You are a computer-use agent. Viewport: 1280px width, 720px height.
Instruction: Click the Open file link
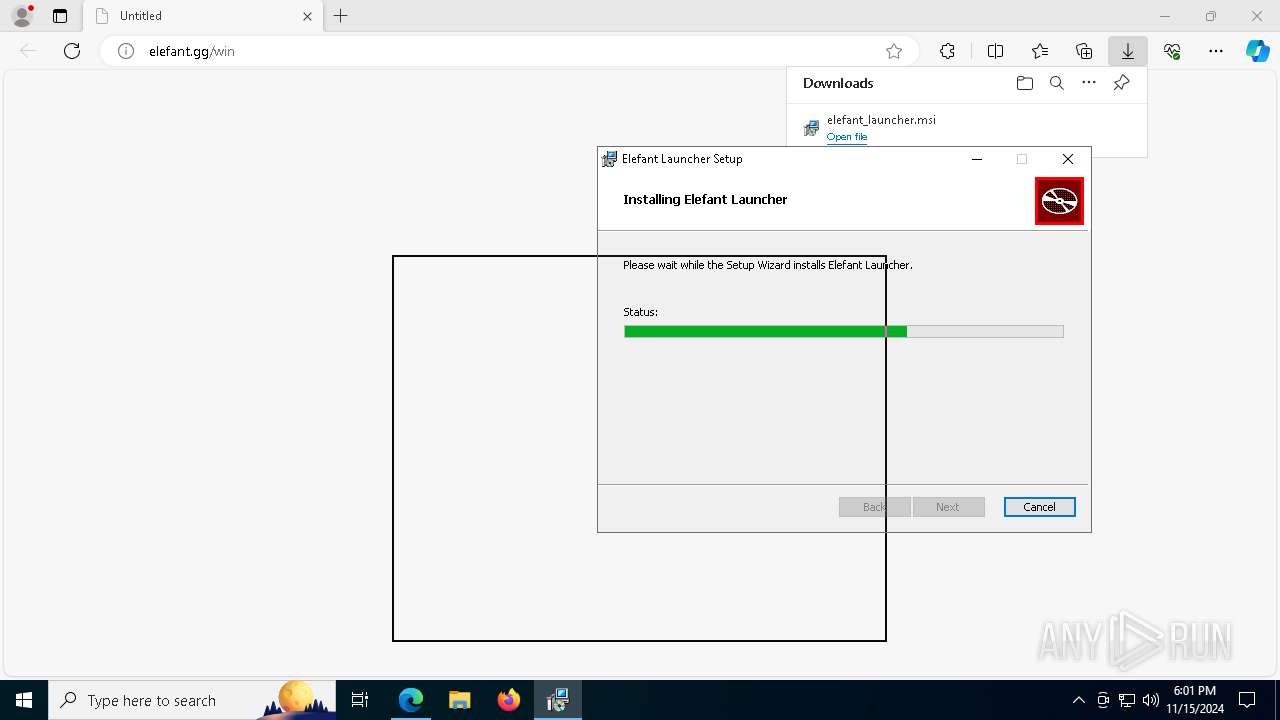[847, 137]
